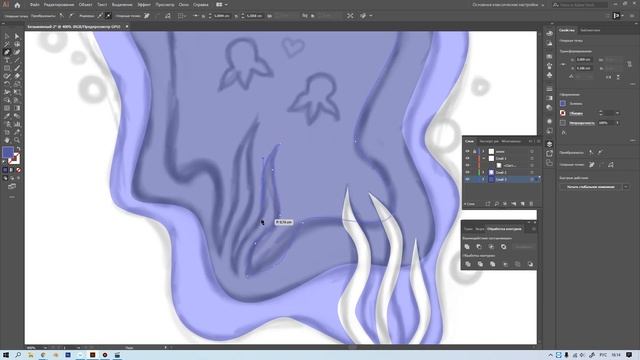The image size is (640, 360).
Task: Go to Illustrator Home screen icon
Action: pyautogui.click(x=17, y=5)
